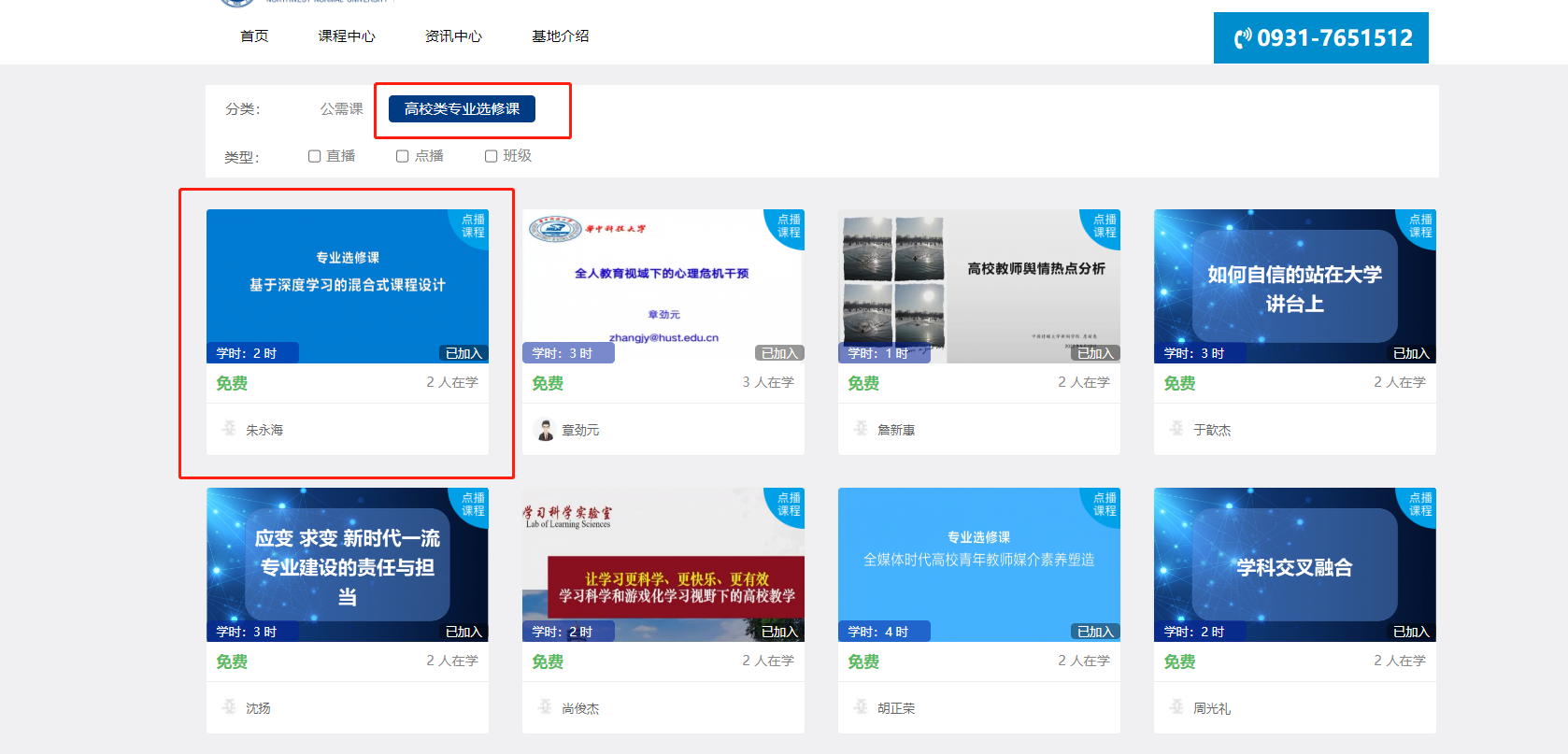
Task: Click the 0931-7651512 phone number button
Action: point(1320,38)
